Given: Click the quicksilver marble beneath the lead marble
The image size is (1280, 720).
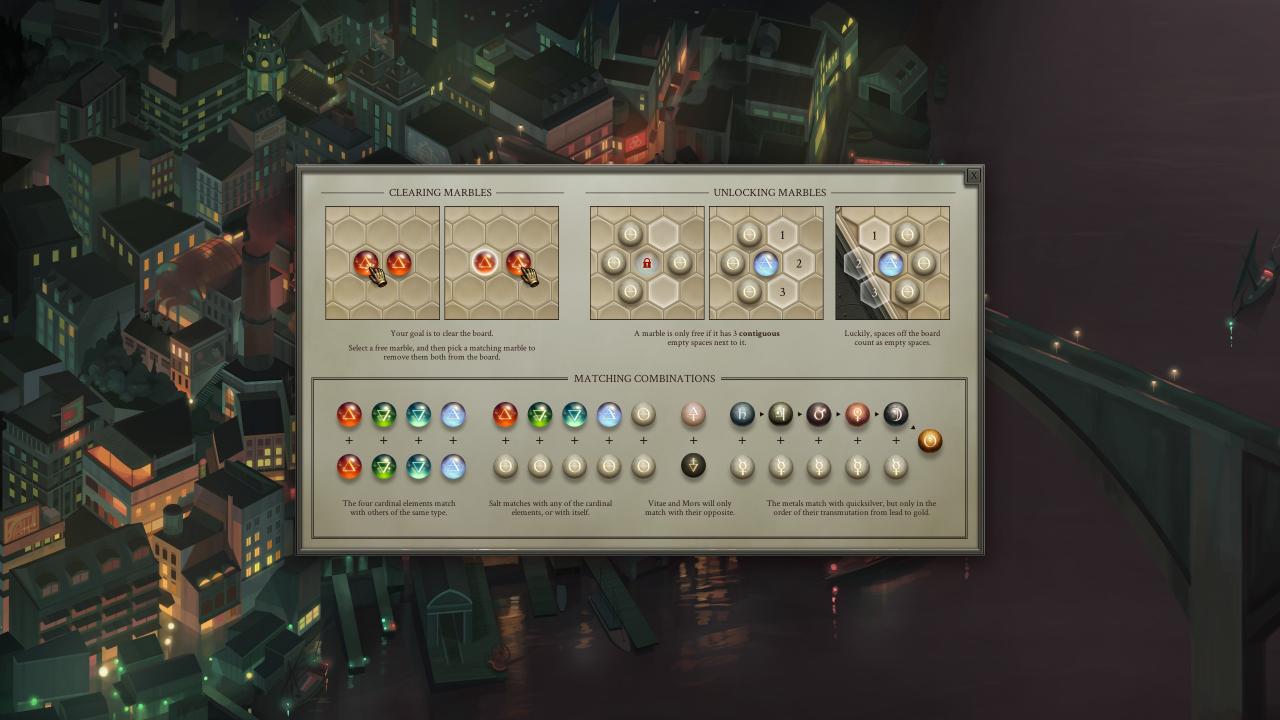Looking at the screenshot, I should pyautogui.click(x=742, y=466).
